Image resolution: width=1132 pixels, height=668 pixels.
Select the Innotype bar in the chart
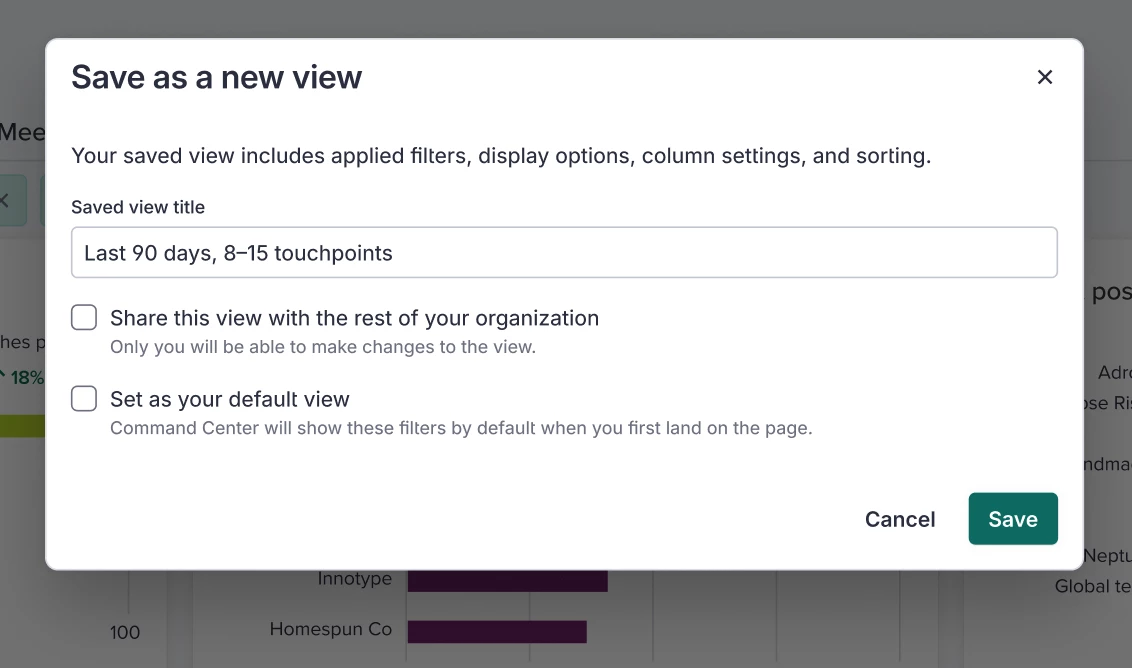507,581
